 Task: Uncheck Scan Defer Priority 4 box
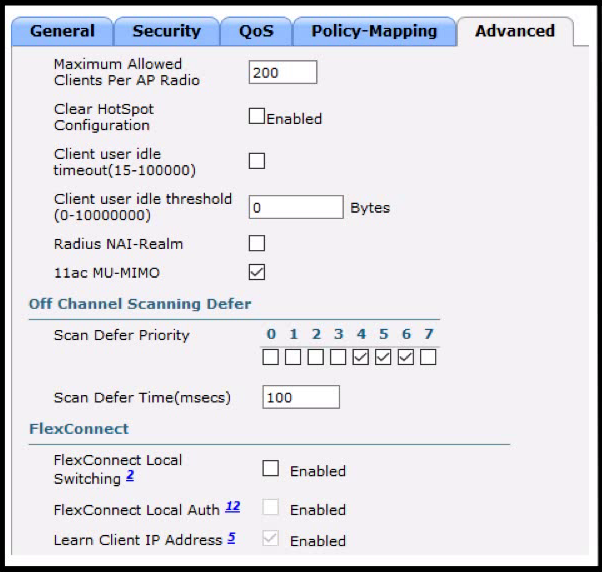pyautogui.click(x=361, y=357)
